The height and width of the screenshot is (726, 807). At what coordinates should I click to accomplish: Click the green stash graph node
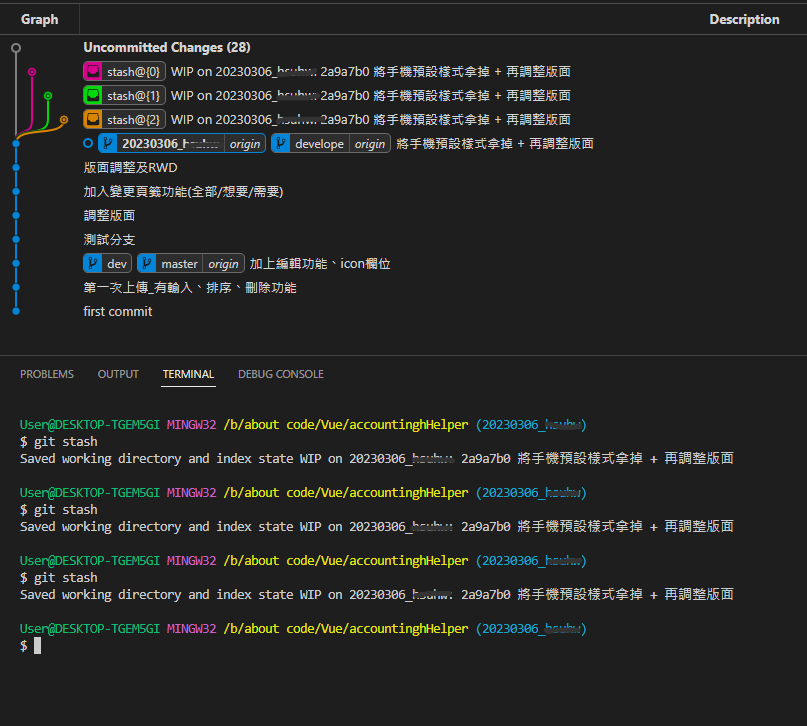click(x=48, y=96)
